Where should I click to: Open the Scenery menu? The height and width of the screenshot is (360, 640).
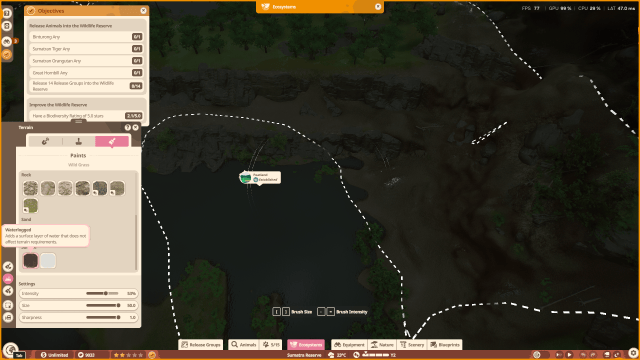click(x=412, y=345)
